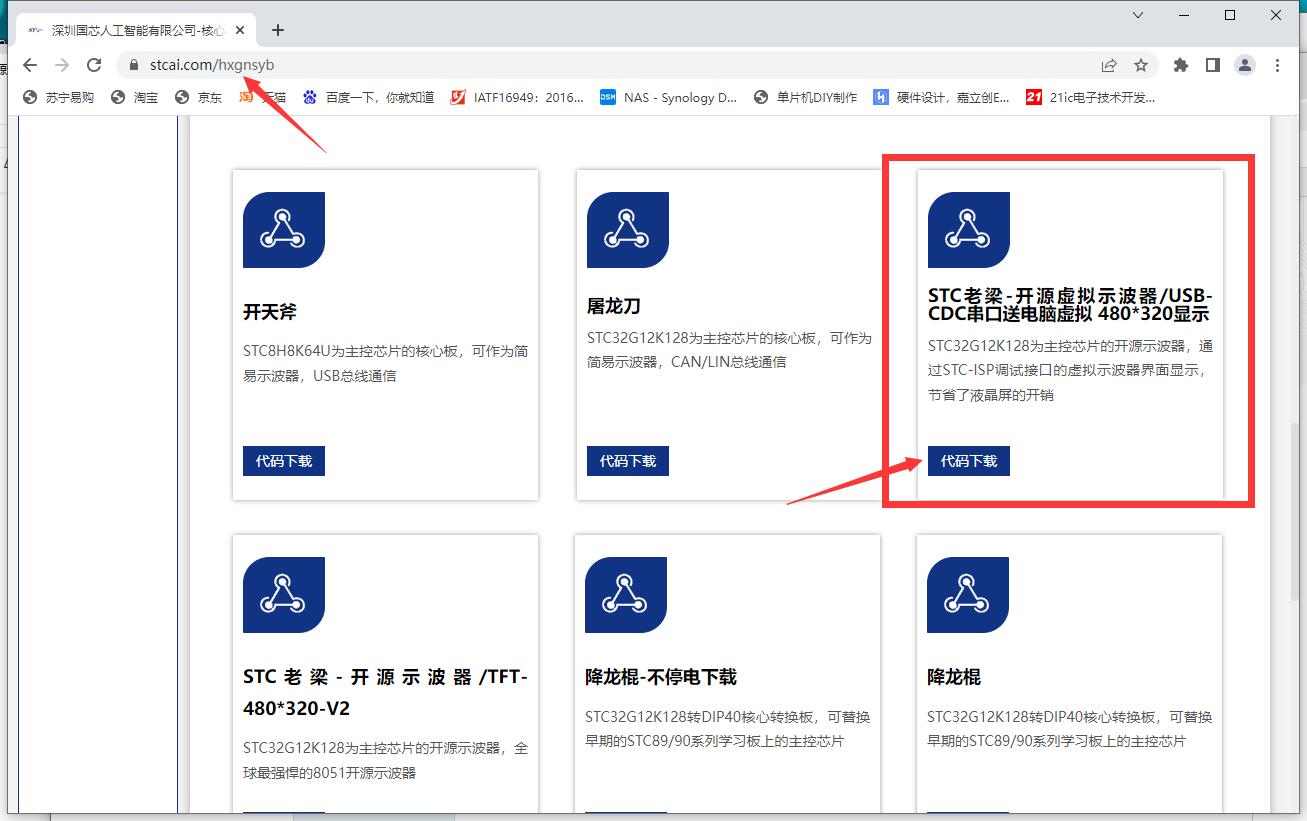Open 百度一下，你就知道 bookmark
1307x821 pixels.
(x=369, y=97)
